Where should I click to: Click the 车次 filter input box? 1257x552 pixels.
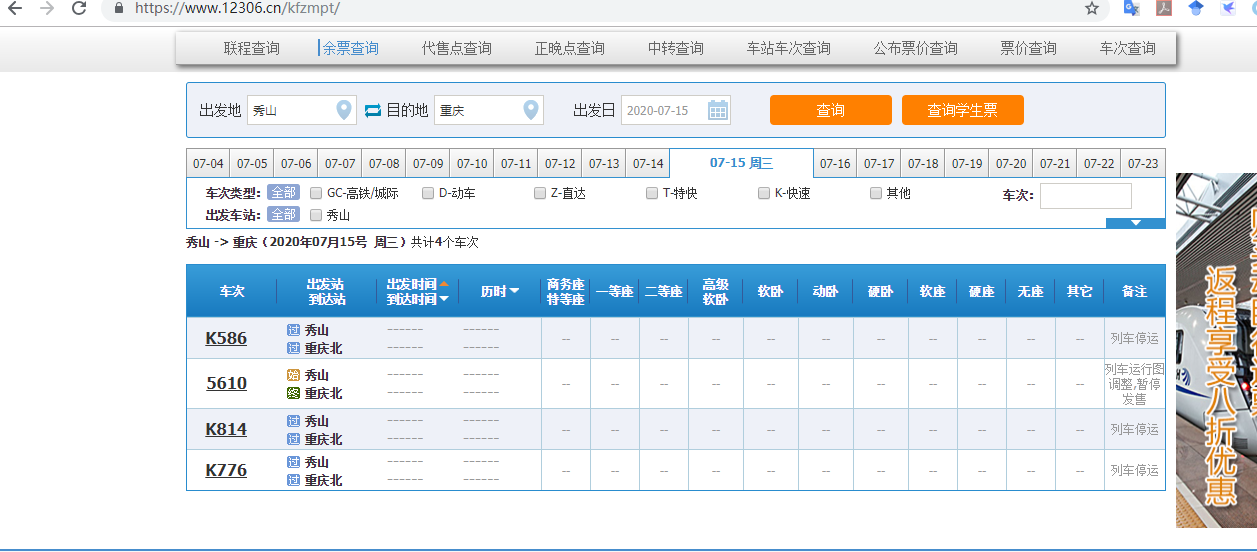pos(1086,196)
